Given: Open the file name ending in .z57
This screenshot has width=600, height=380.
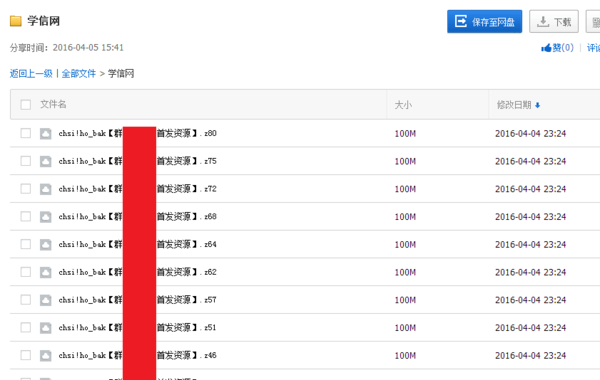Looking at the screenshot, I should coord(137,300).
